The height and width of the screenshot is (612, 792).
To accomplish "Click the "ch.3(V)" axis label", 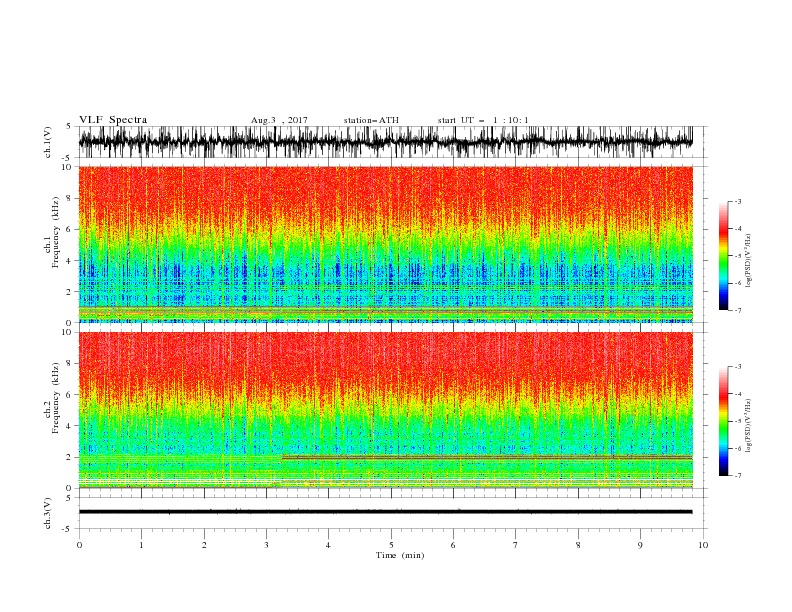I will [48, 513].
